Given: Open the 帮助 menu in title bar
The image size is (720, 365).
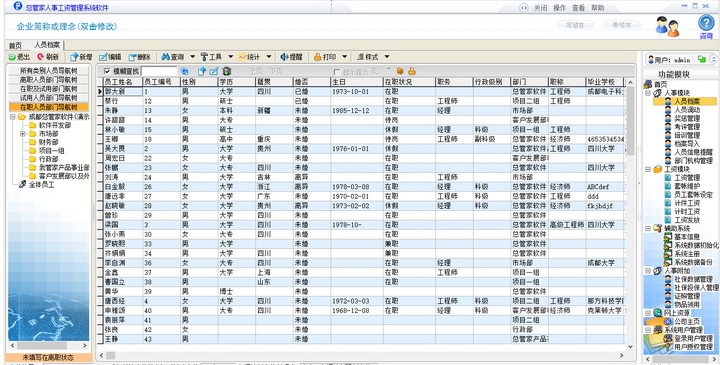Looking at the screenshot, I should pos(597,8).
